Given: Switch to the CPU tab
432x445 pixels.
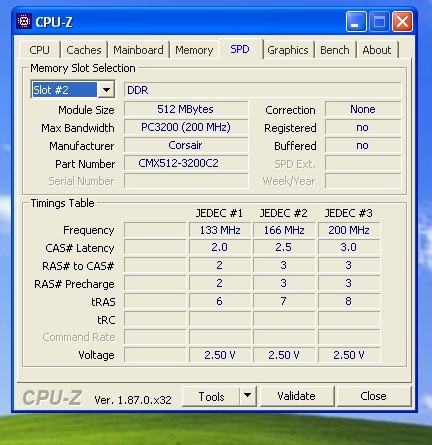Looking at the screenshot, I should pyautogui.click(x=39, y=50).
